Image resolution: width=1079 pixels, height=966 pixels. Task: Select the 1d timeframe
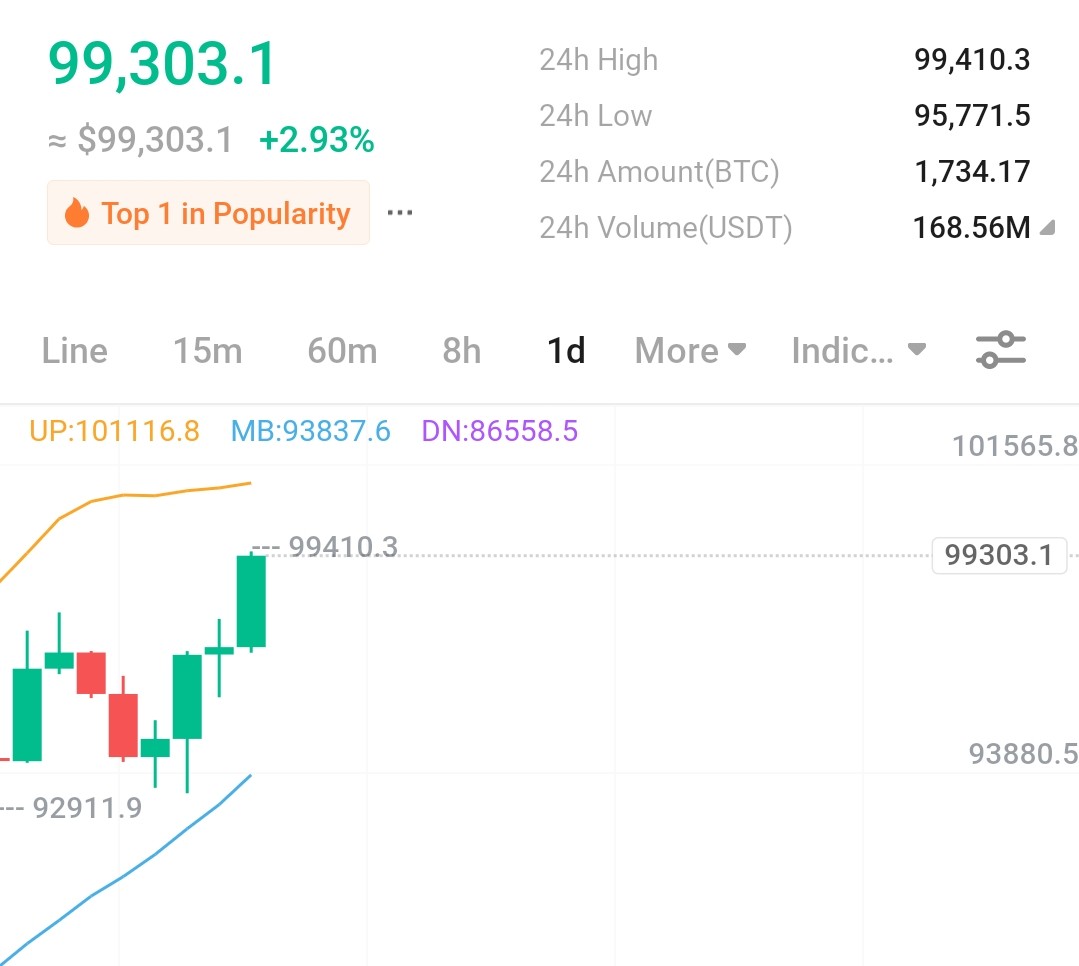click(566, 350)
